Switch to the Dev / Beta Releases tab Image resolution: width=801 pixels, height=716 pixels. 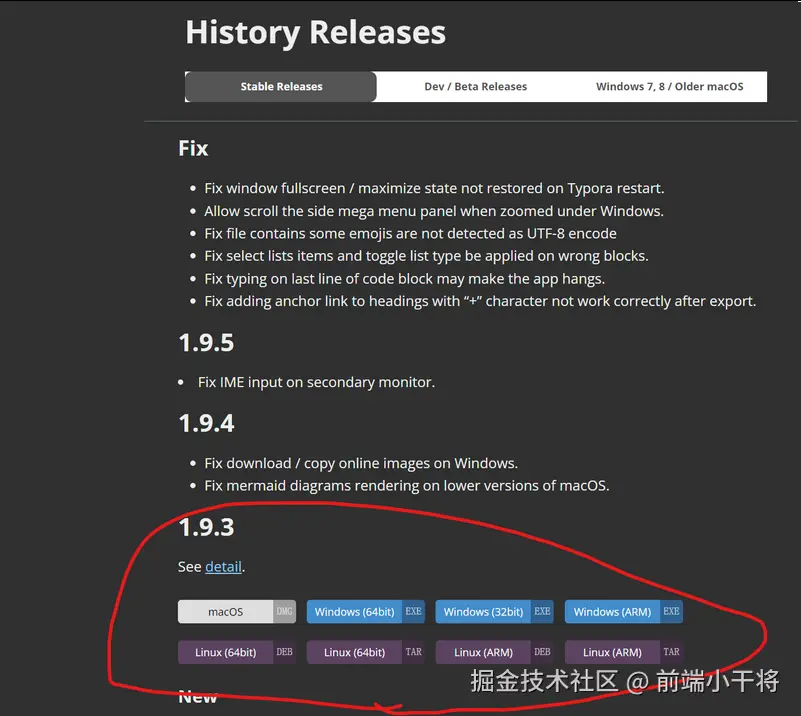(475, 86)
